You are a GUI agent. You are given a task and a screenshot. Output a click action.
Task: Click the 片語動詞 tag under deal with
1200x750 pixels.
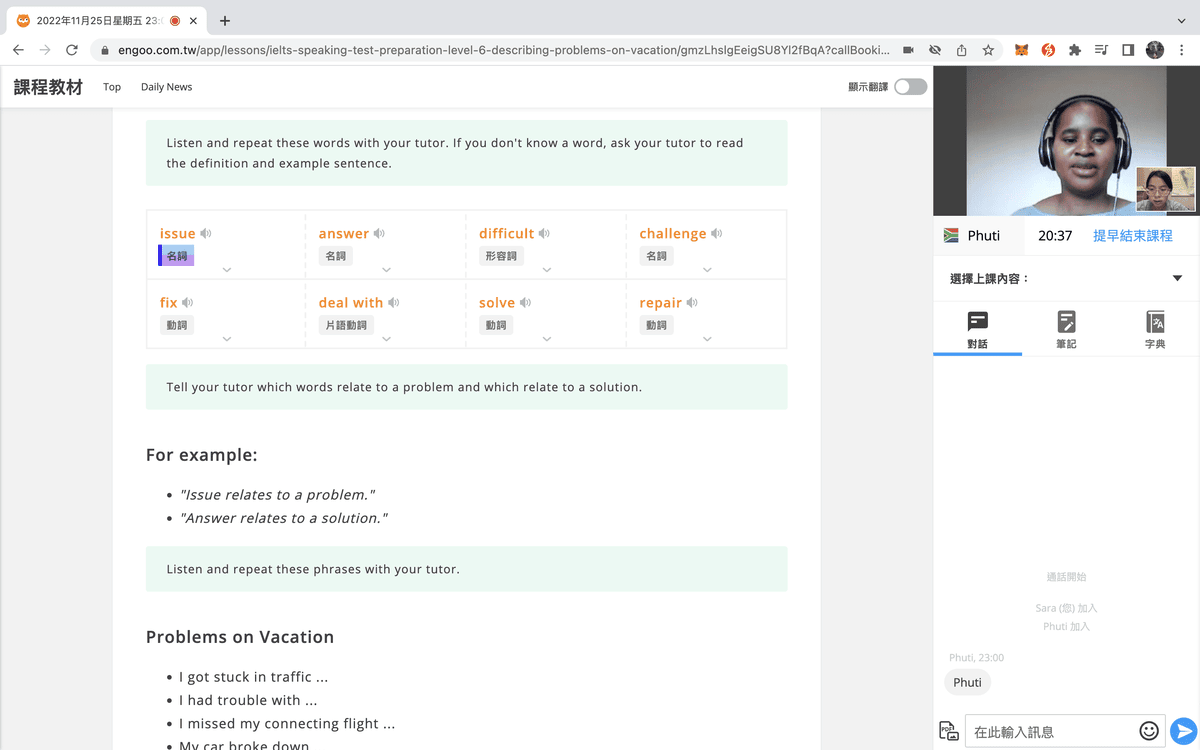(x=346, y=325)
